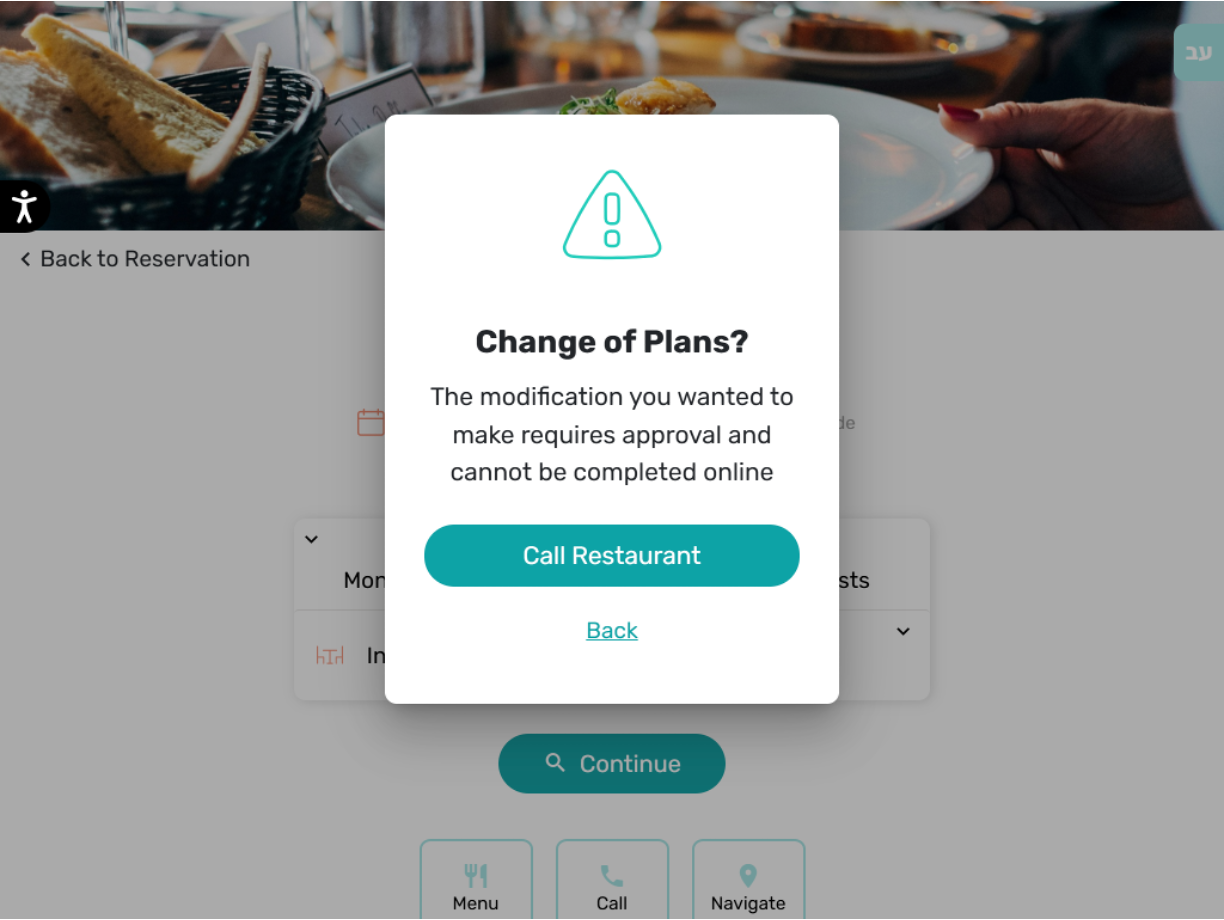This screenshot has width=1224, height=920.
Task: Tap the Call phone icon
Action: (x=612, y=877)
